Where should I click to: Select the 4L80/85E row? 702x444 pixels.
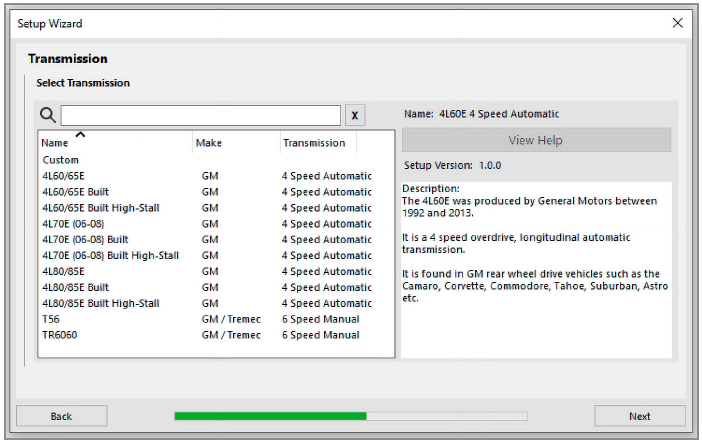216,271
